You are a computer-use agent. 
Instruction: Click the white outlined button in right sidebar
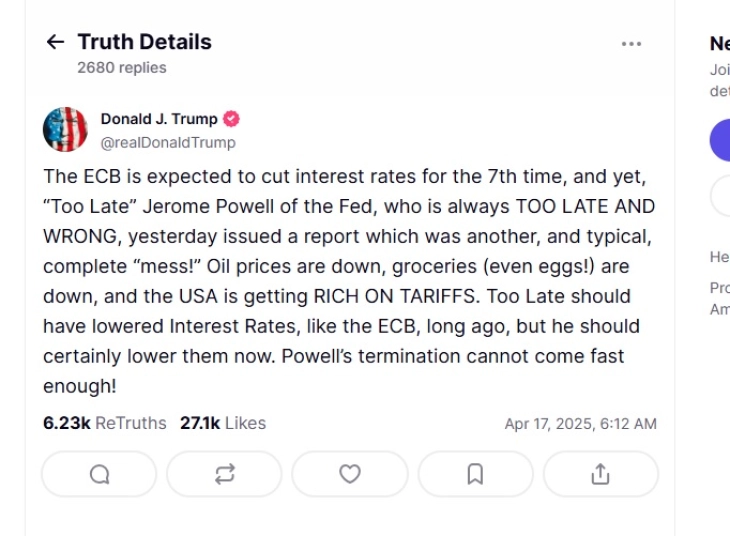coord(720,196)
